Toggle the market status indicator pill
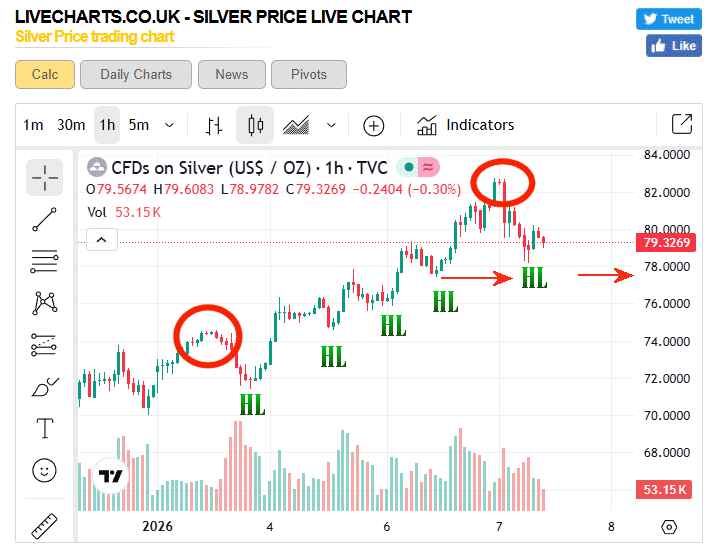This screenshot has height=546, width=708. pyautogui.click(x=420, y=167)
